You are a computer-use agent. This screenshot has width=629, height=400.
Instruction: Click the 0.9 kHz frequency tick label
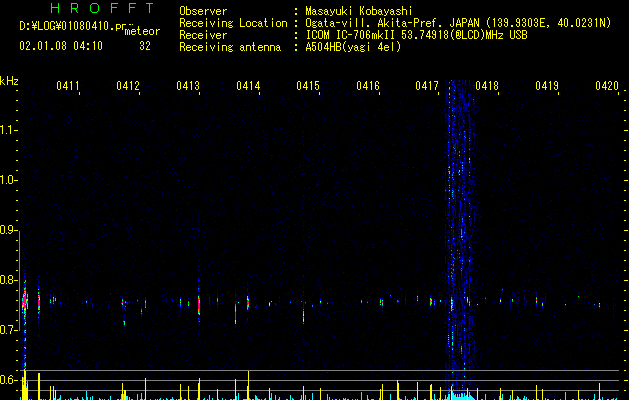(8, 230)
